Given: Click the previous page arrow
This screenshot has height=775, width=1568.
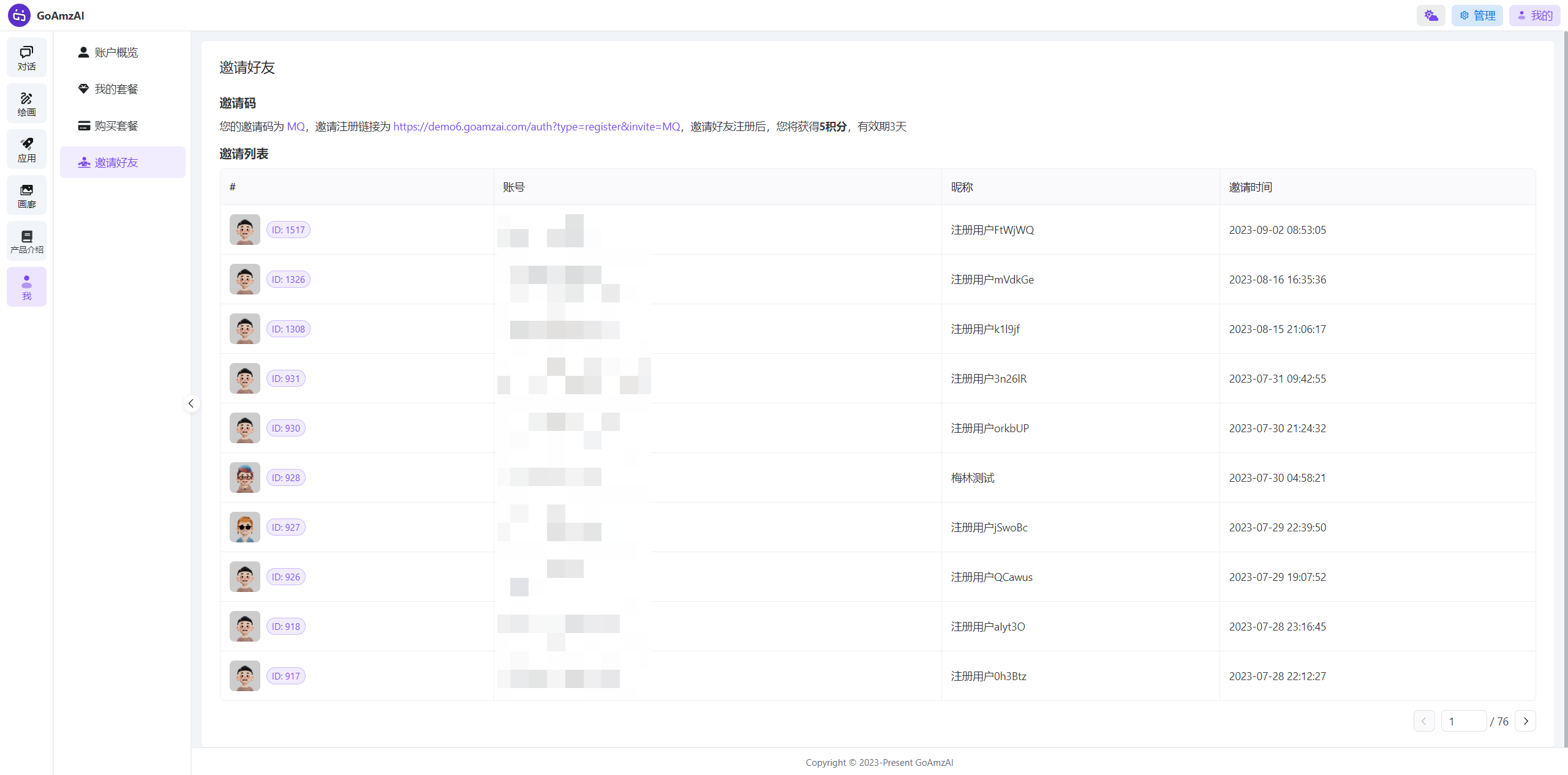Looking at the screenshot, I should [x=1424, y=721].
